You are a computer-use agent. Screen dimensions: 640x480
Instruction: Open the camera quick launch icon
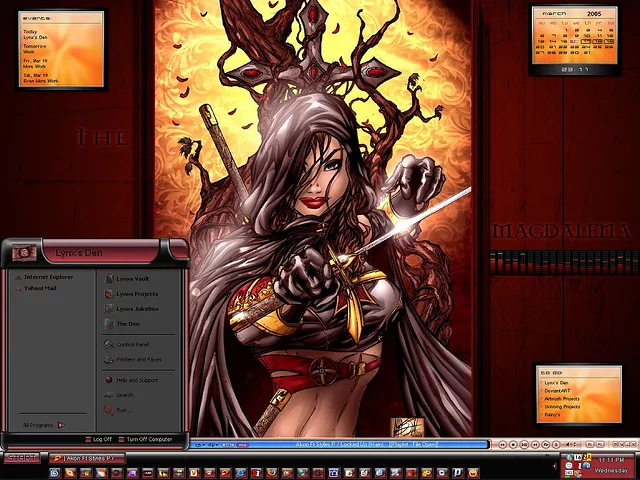point(334,473)
